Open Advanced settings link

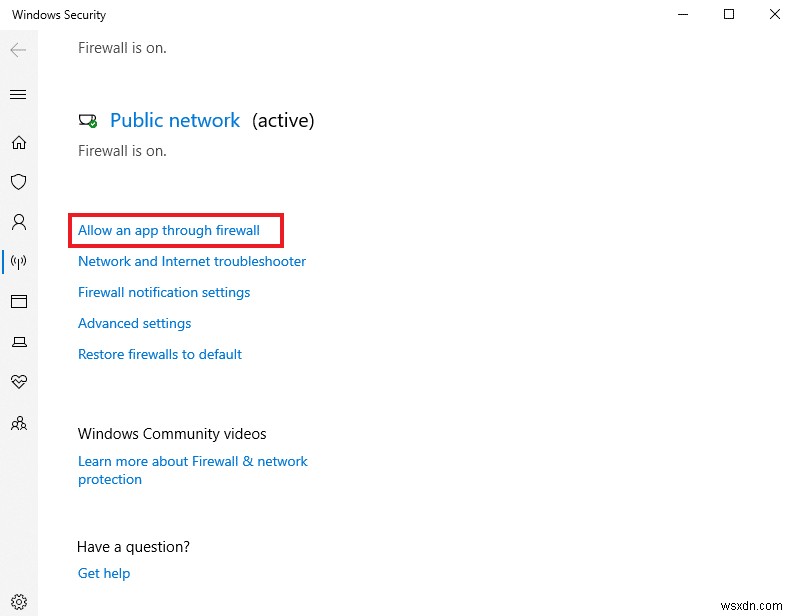pos(135,323)
